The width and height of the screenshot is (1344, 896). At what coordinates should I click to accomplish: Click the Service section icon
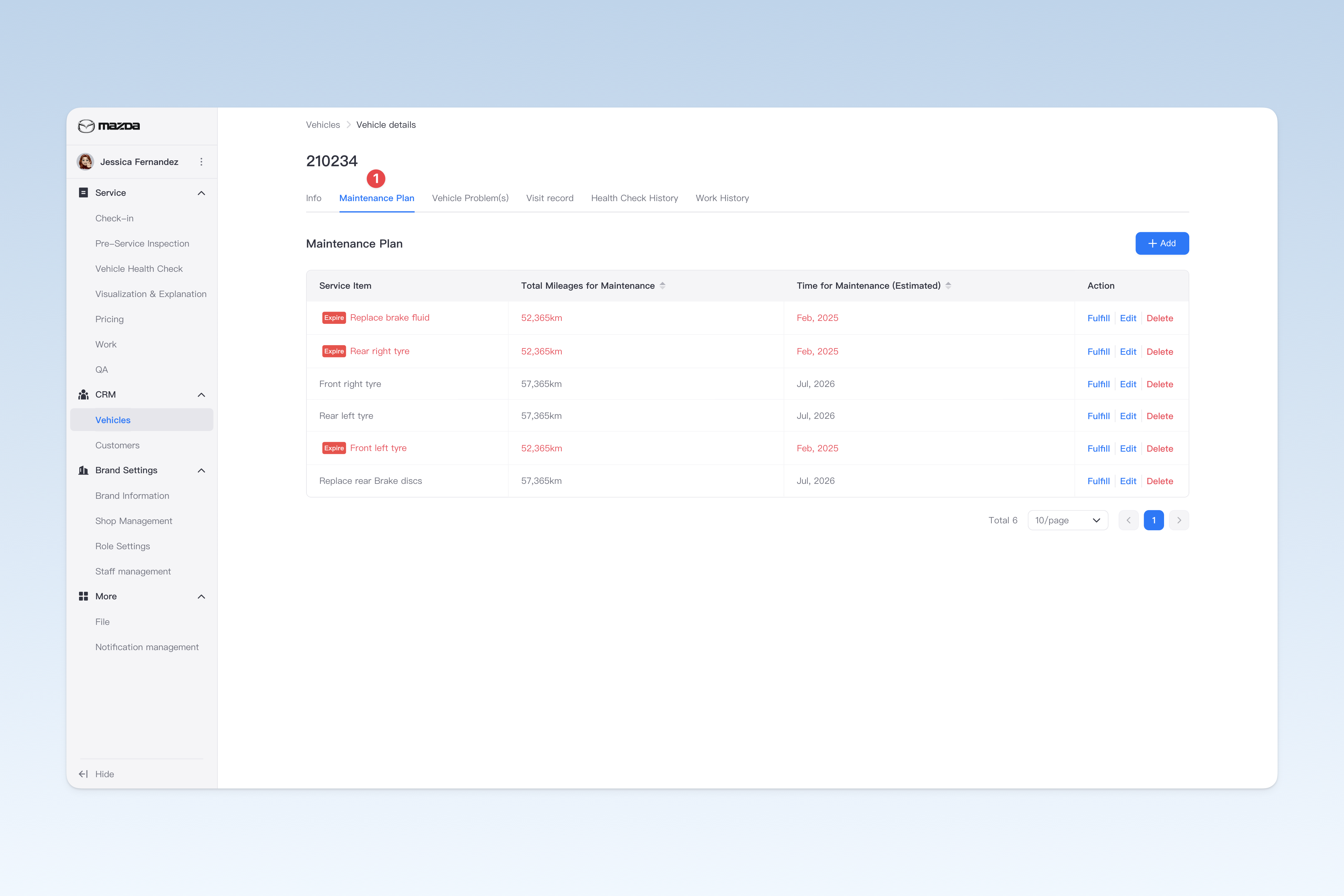[83, 192]
